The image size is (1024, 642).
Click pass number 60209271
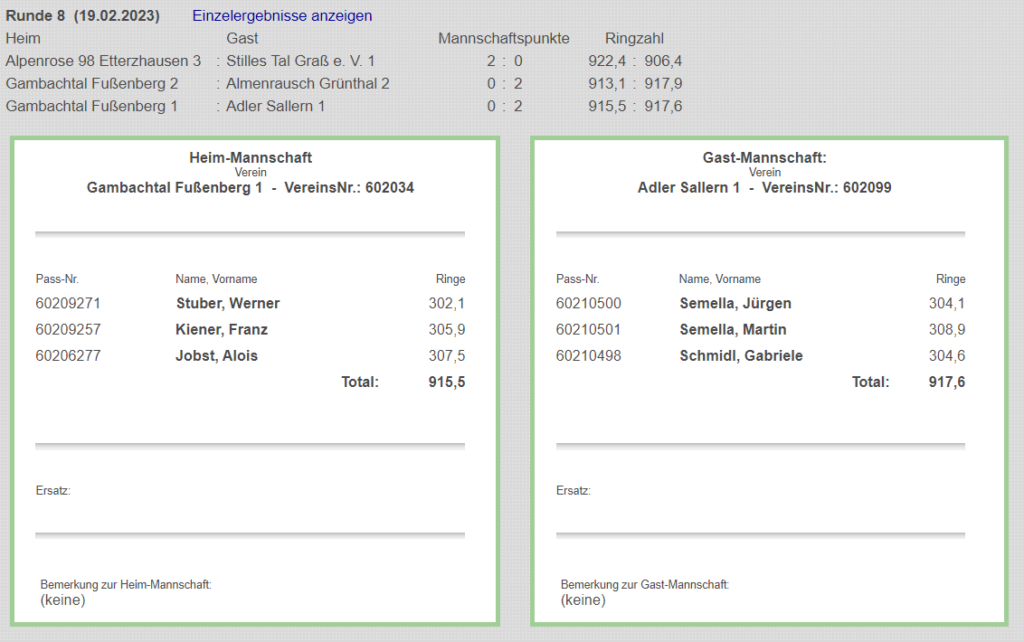tap(68, 303)
